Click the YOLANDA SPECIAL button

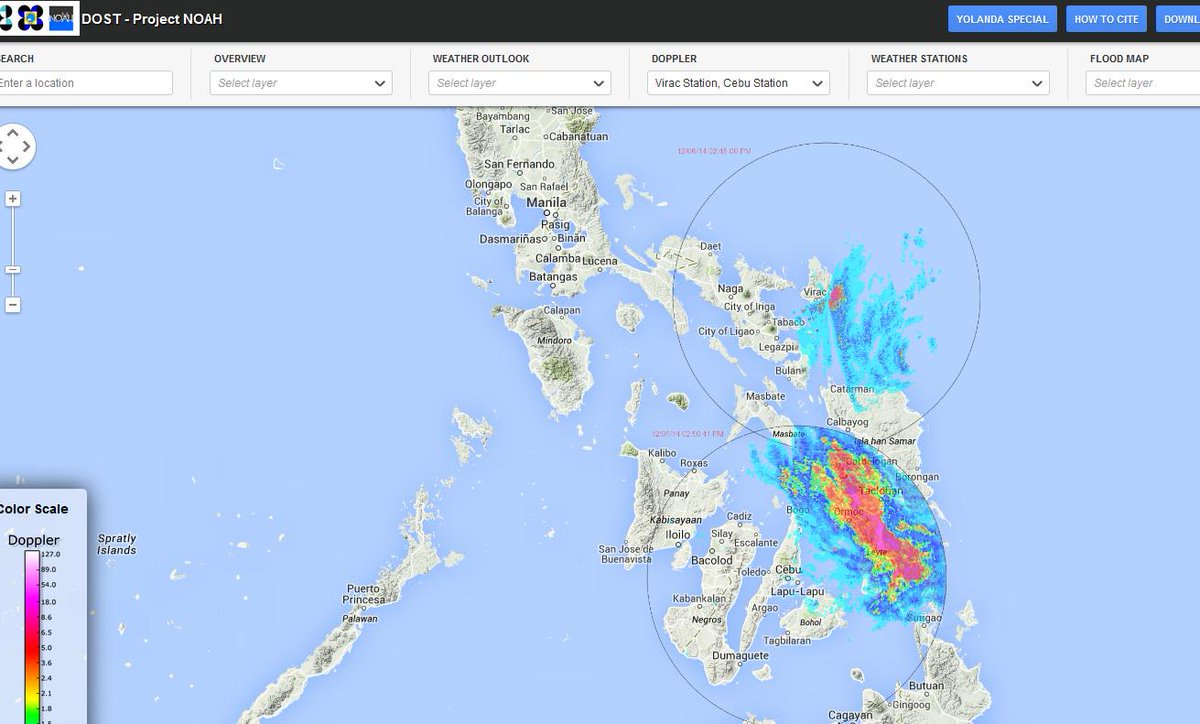pos(1002,18)
